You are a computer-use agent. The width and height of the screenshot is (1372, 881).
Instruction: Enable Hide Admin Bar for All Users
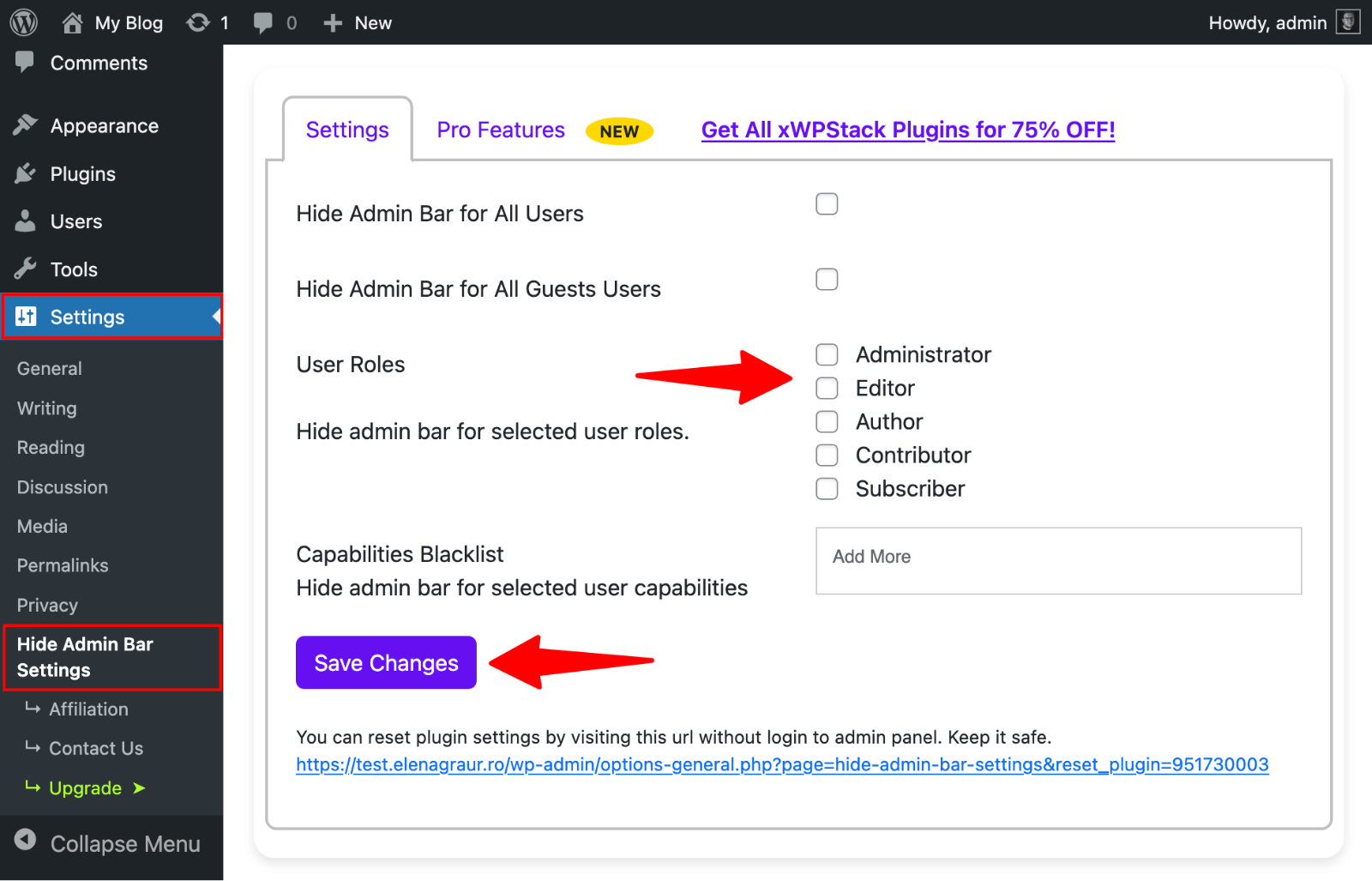(826, 204)
